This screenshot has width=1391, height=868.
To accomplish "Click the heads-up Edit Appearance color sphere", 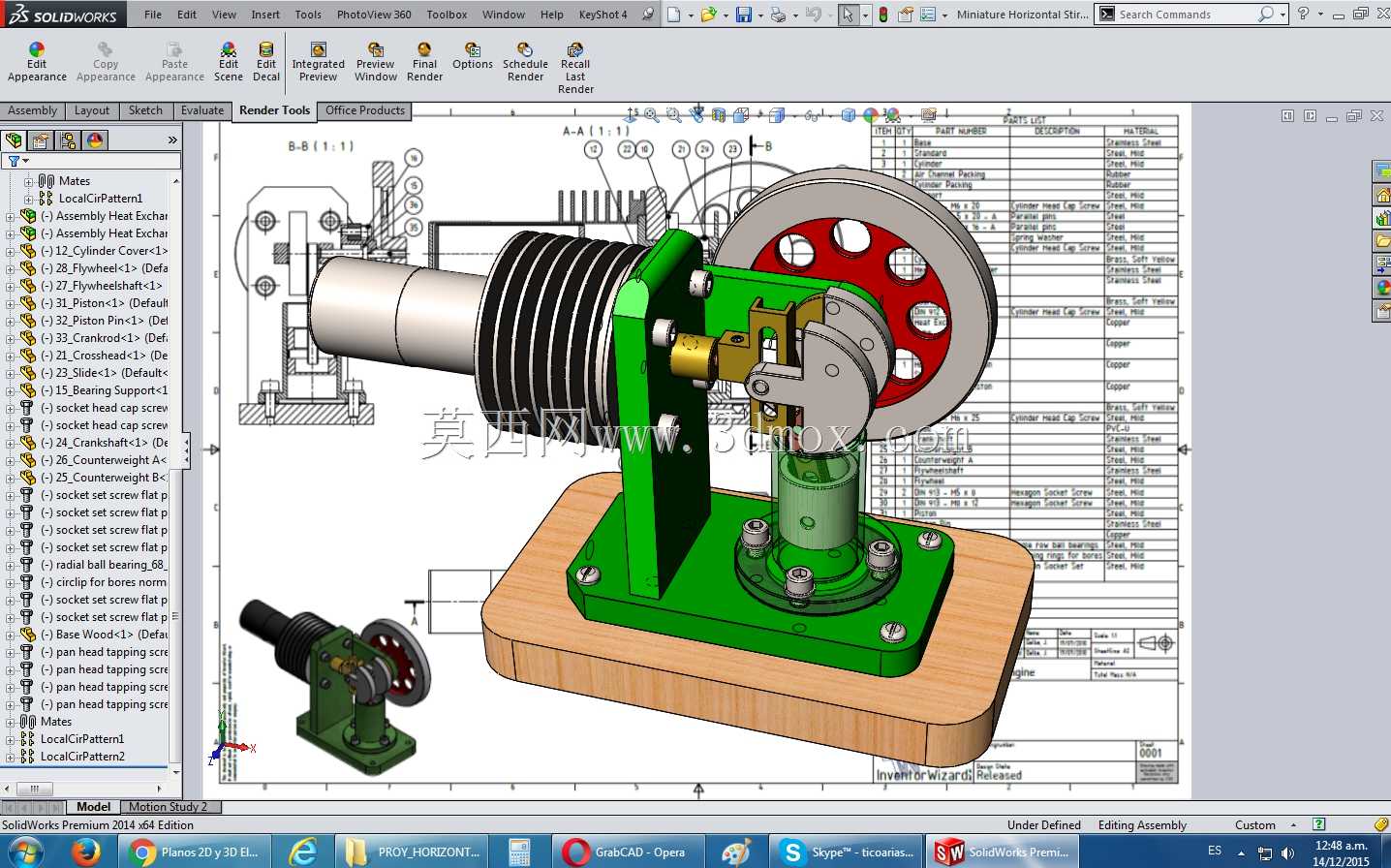I will tap(871, 115).
